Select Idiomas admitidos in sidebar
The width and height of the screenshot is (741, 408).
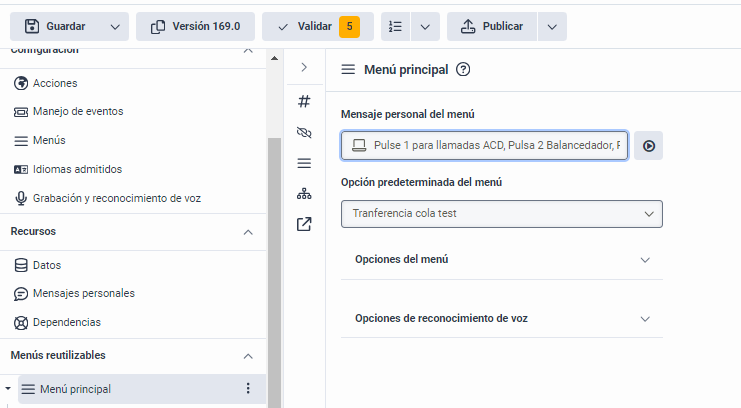coord(77,169)
